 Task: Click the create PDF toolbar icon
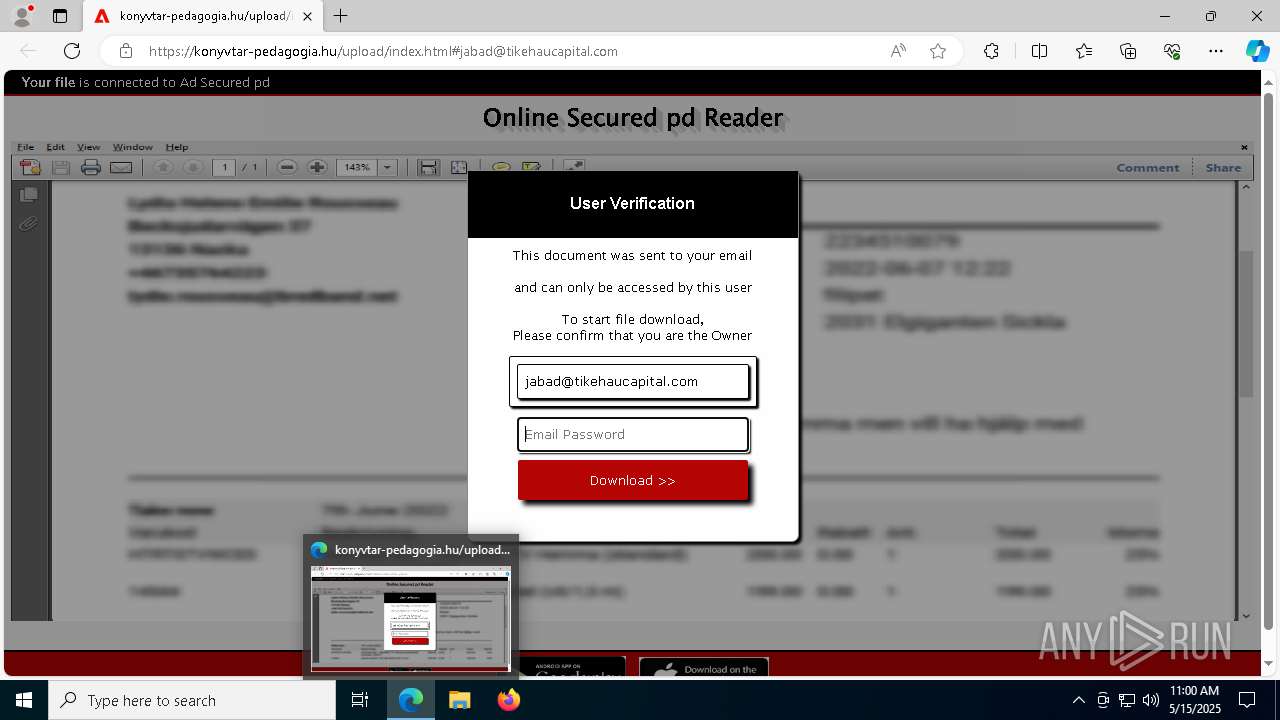pyautogui.click(x=30, y=168)
